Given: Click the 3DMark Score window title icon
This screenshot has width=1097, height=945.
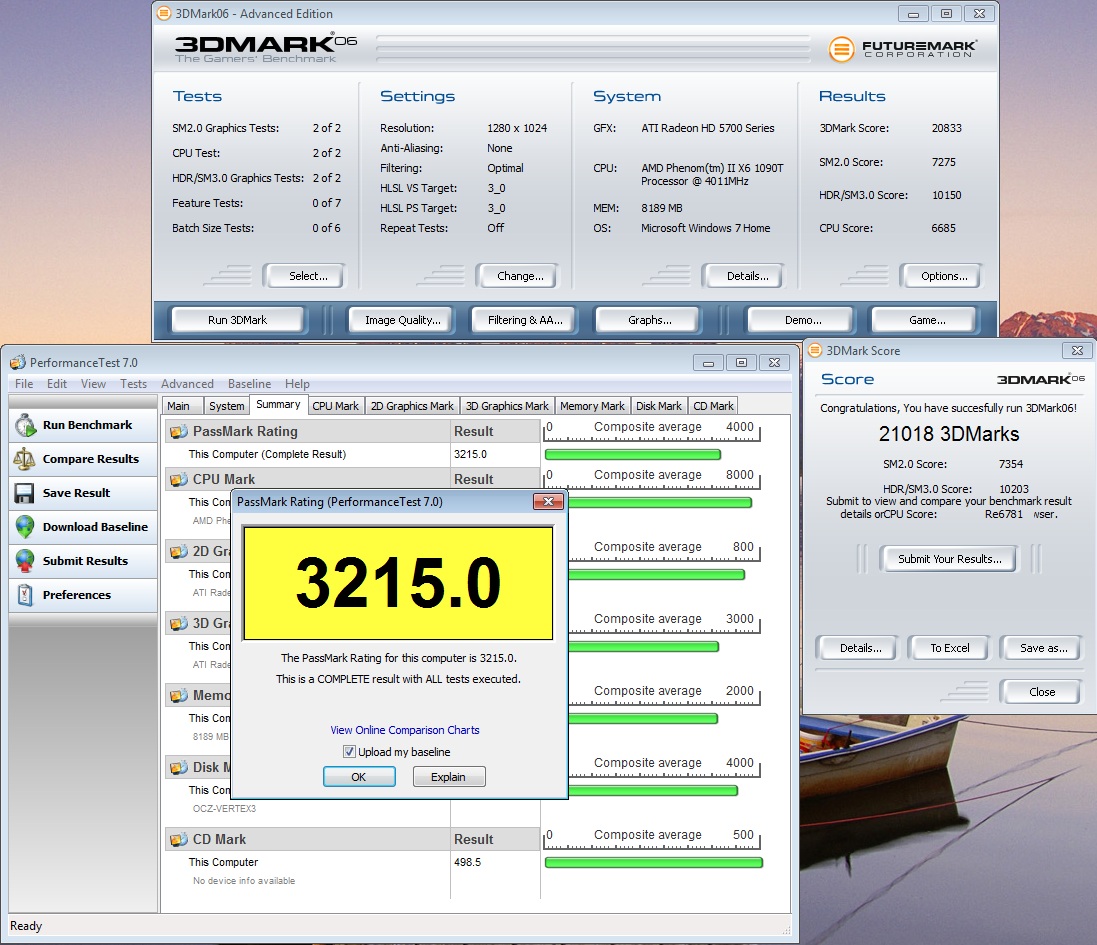Looking at the screenshot, I should 815,350.
